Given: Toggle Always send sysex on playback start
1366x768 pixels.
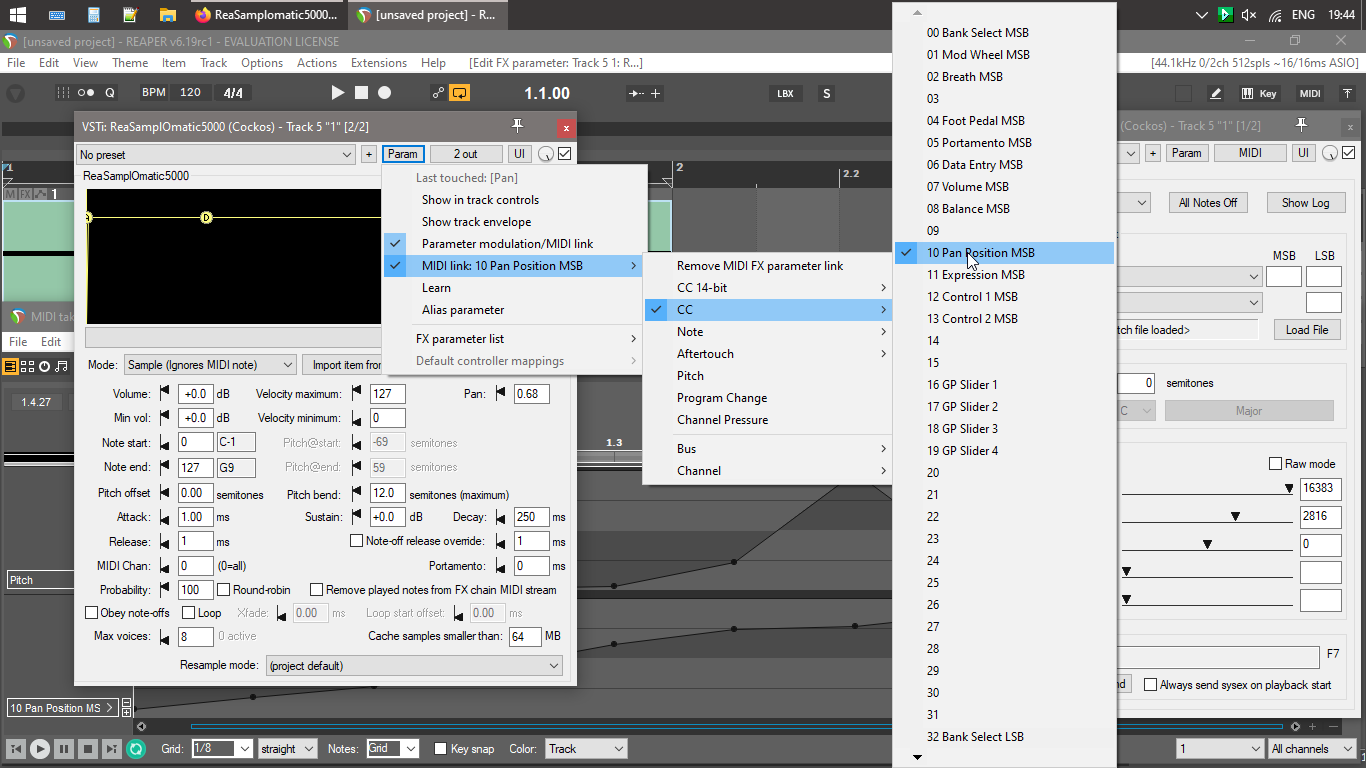Looking at the screenshot, I should click(x=1151, y=685).
